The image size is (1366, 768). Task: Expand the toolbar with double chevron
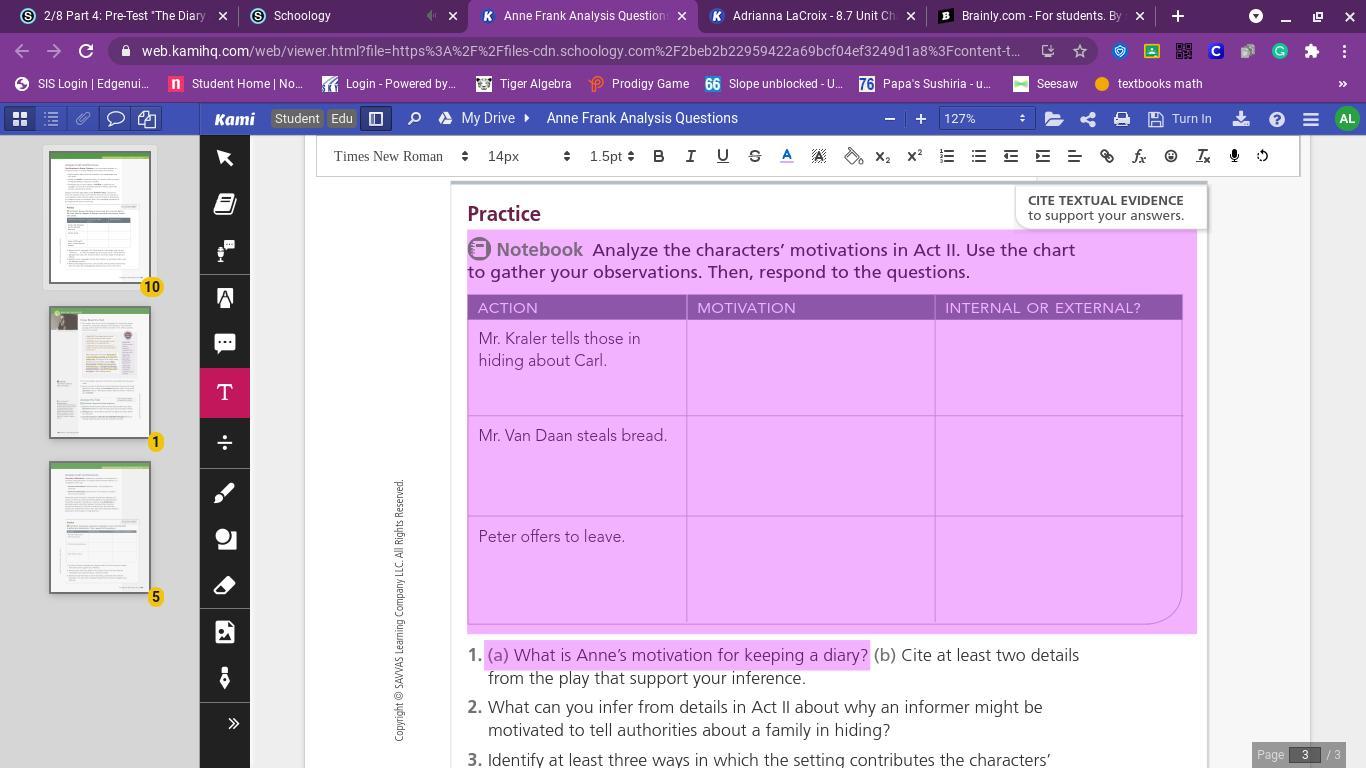pyautogui.click(x=233, y=723)
